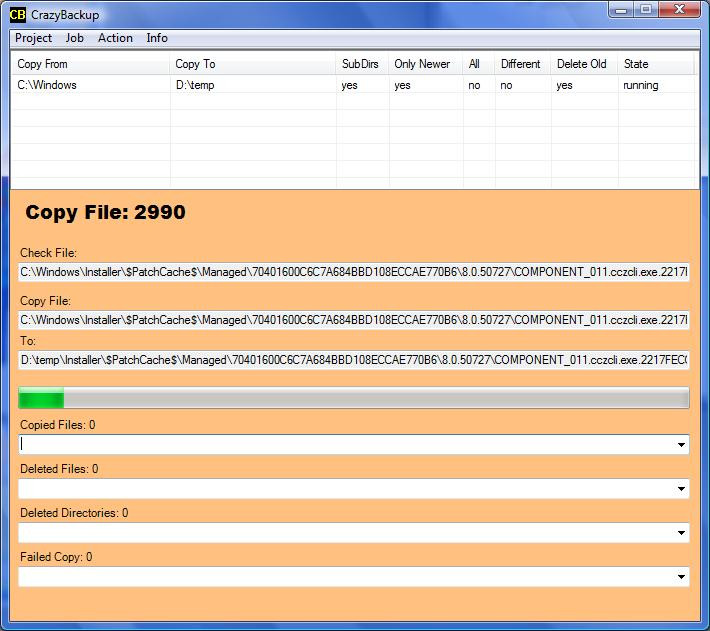Viewport: 710px width, 631px height.
Task: Open the Info menu
Action: (x=157, y=38)
